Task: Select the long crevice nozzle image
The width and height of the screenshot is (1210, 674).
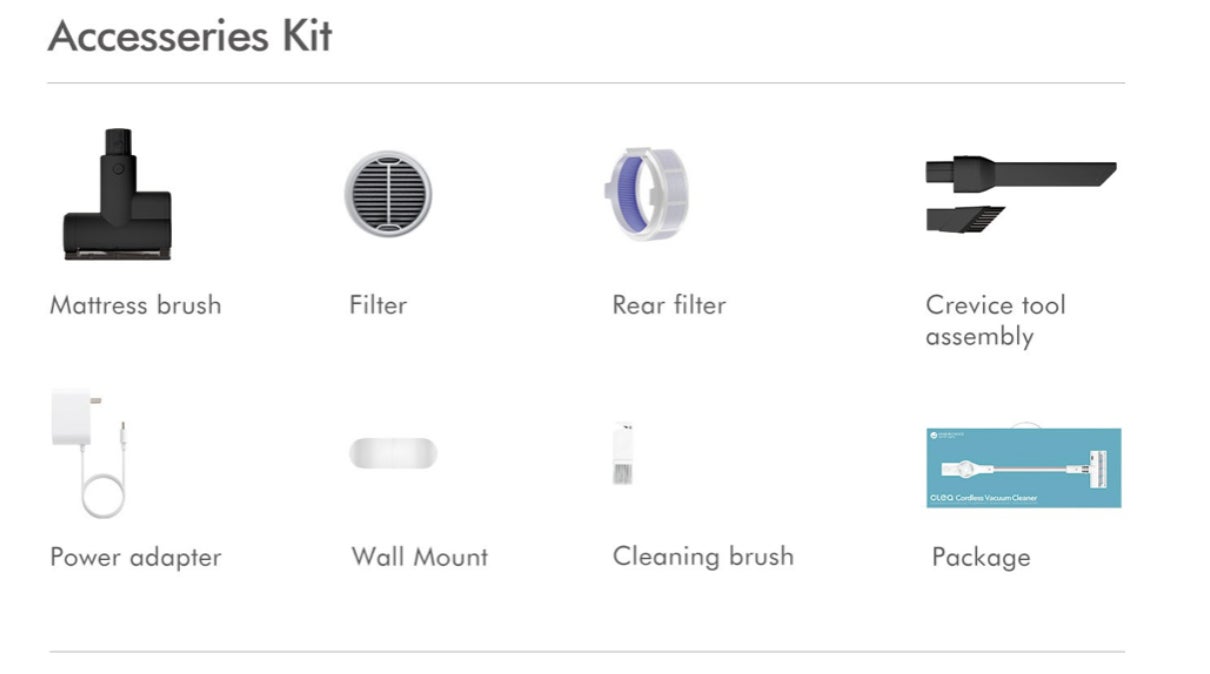Action: 1020,170
